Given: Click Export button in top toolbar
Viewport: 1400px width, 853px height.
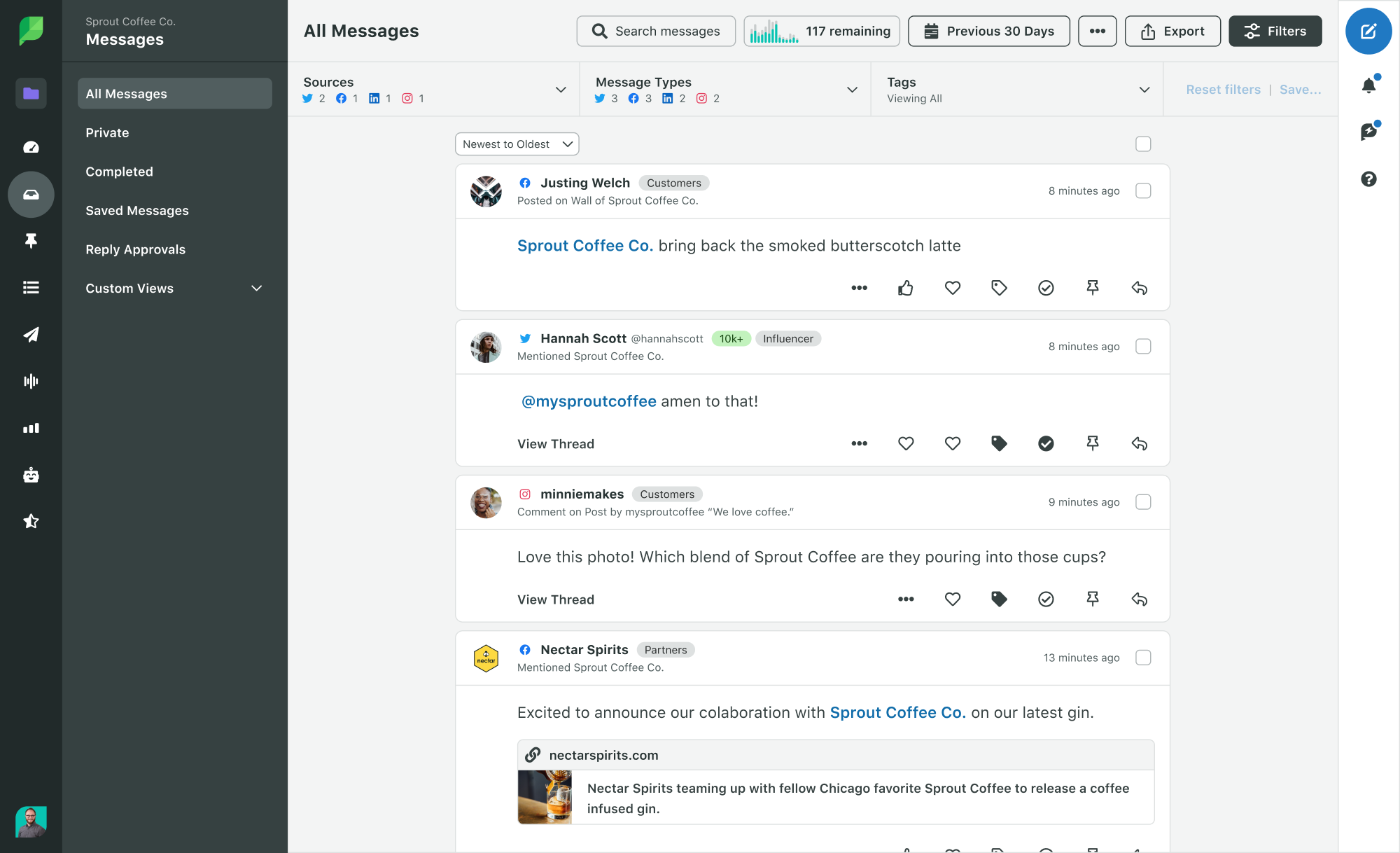Looking at the screenshot, I should [x=1171, y=30].
